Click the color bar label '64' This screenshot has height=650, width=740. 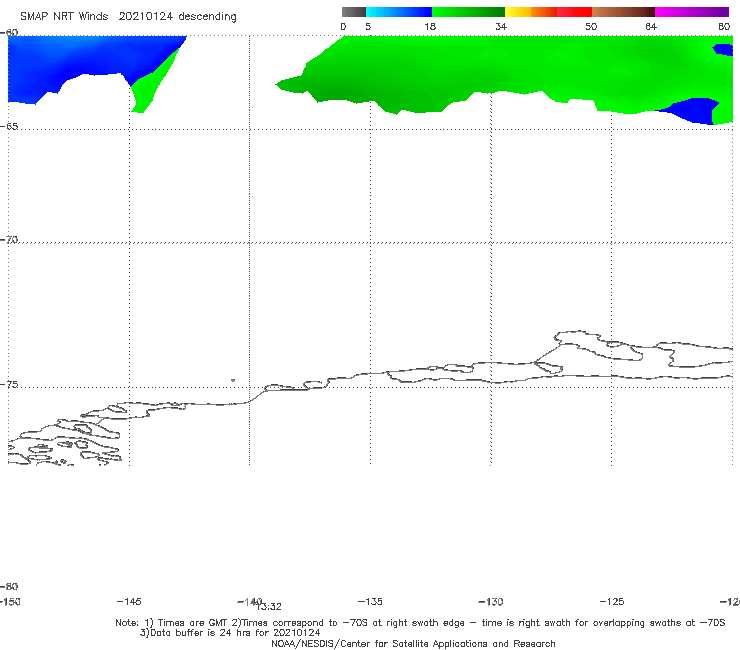coord(651,27)
